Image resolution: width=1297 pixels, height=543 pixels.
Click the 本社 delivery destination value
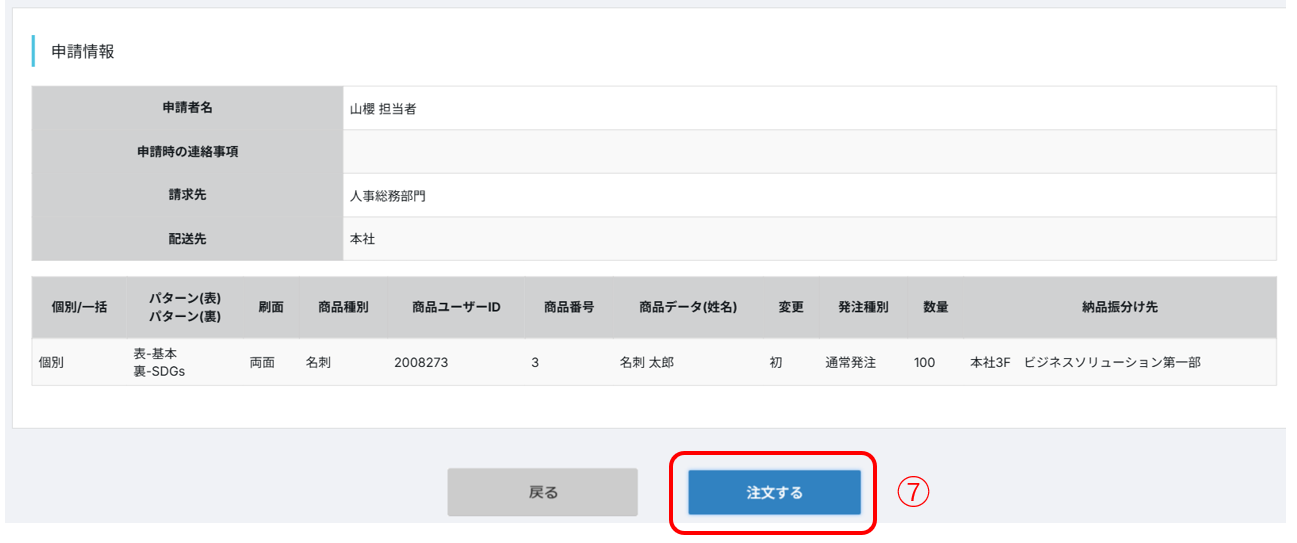pos(362,240)
